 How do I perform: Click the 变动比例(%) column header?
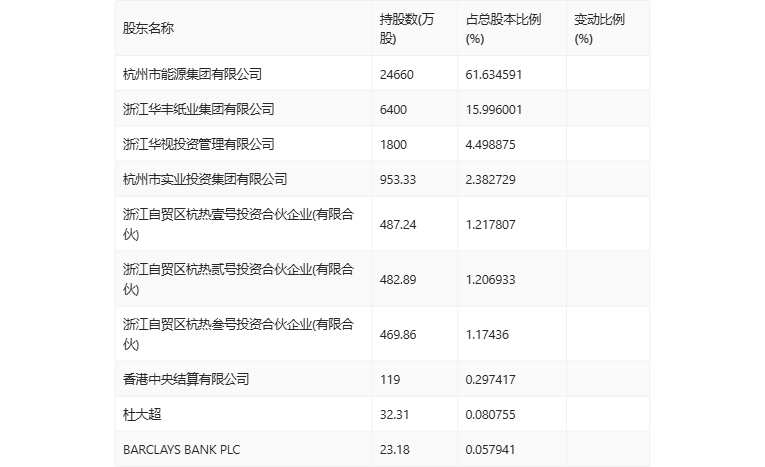pyautogui.click(x=599, y=29)
